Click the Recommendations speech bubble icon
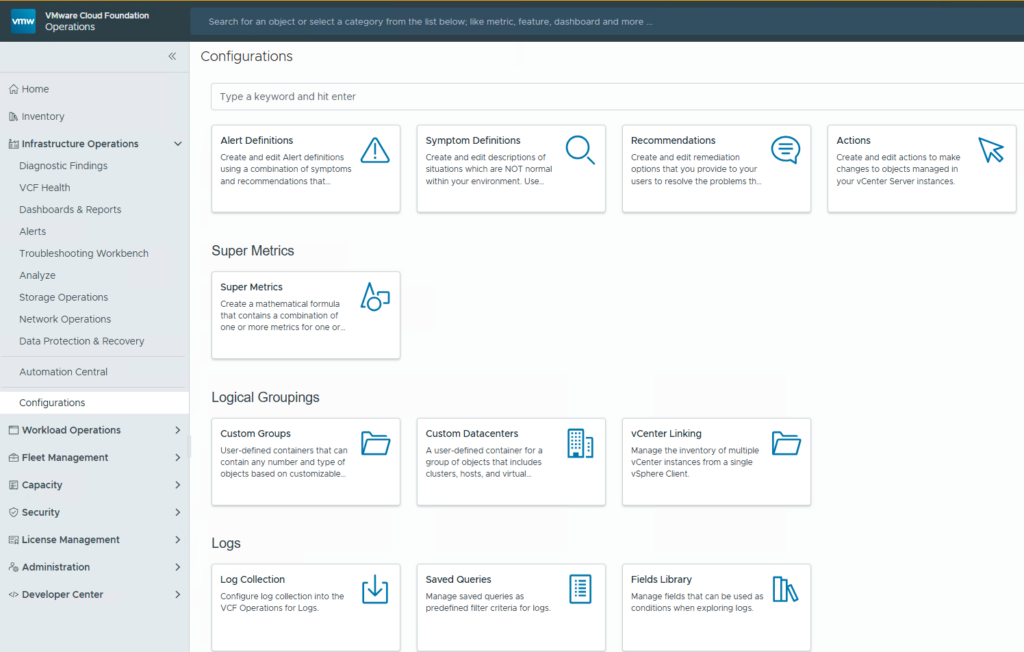The image size is (1024, 652). (x=786, y=150)
